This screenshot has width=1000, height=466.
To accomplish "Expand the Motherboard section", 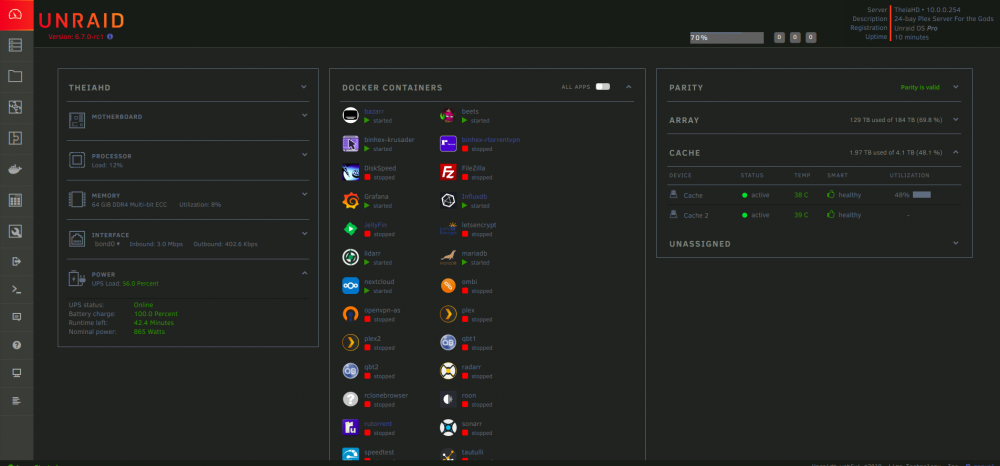I will [x=304, y=115].
